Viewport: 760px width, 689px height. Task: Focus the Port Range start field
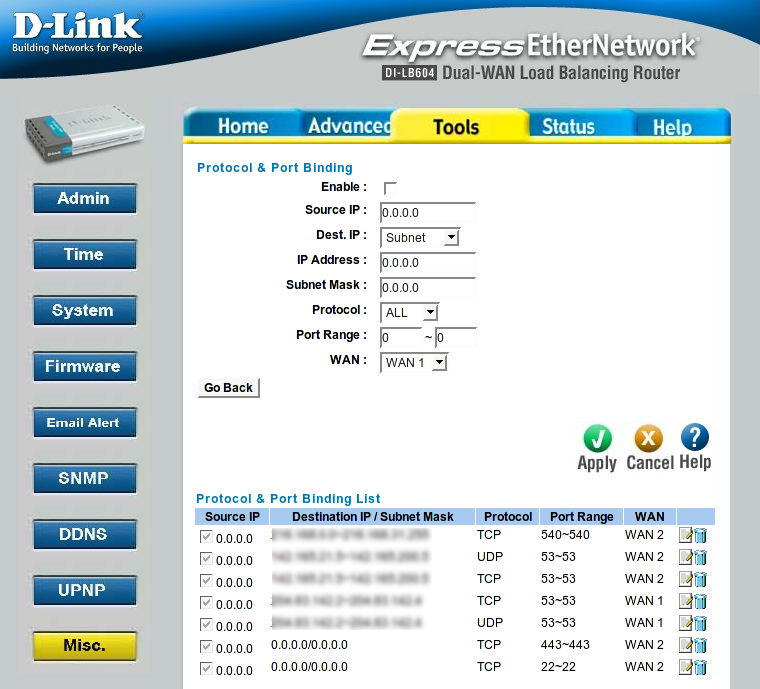click(401, 338)
